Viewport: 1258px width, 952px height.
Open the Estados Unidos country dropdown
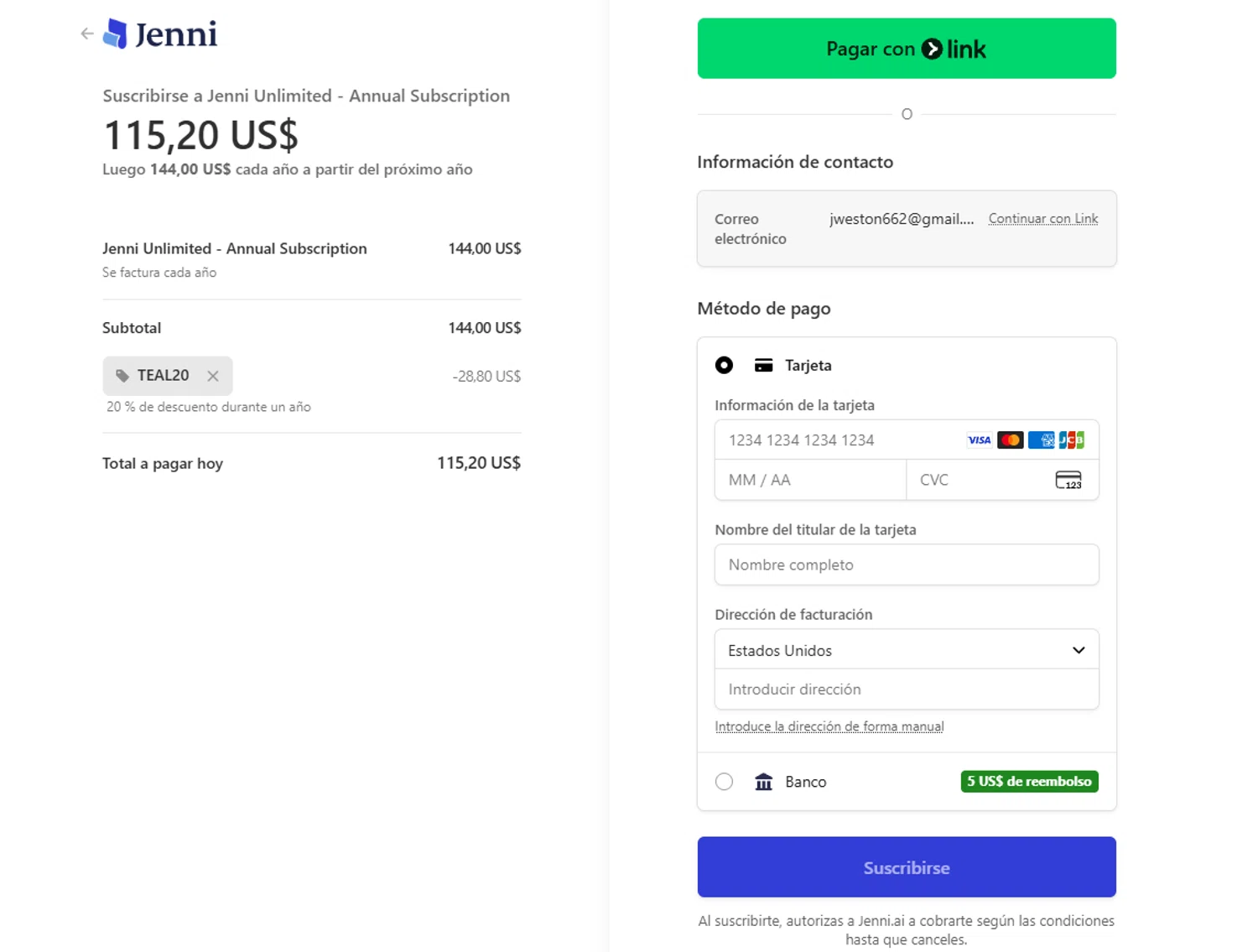tap(907, 650)
